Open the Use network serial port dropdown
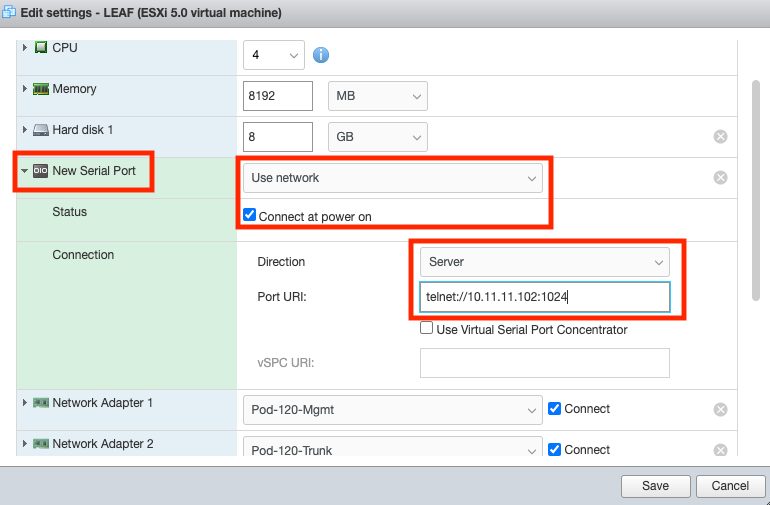Screen dimensions: 770x505 [x=393, y=178]
